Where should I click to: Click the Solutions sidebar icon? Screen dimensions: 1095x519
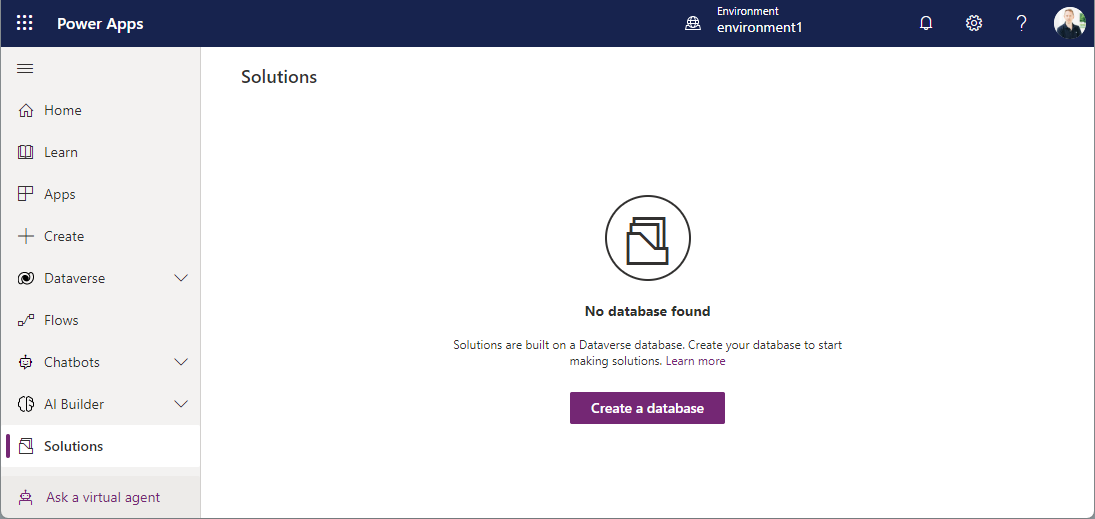click(26, 446)
